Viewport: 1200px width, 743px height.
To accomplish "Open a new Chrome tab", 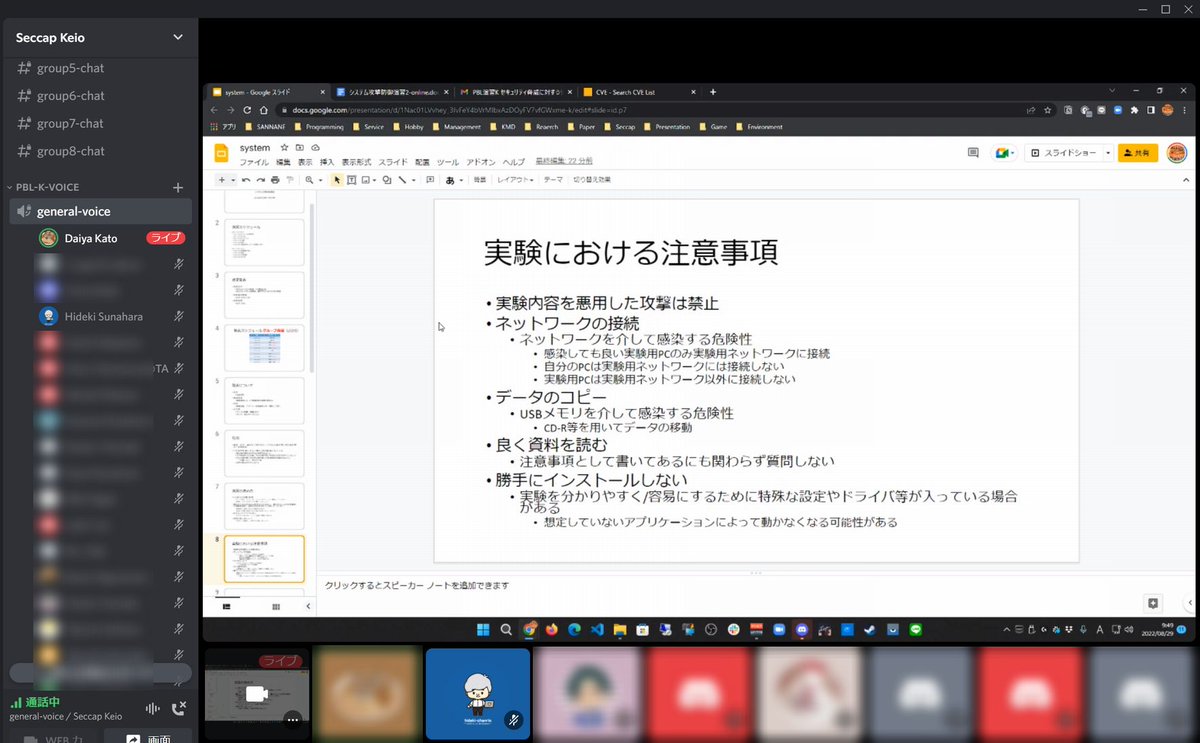I will (x=713, y=92).
